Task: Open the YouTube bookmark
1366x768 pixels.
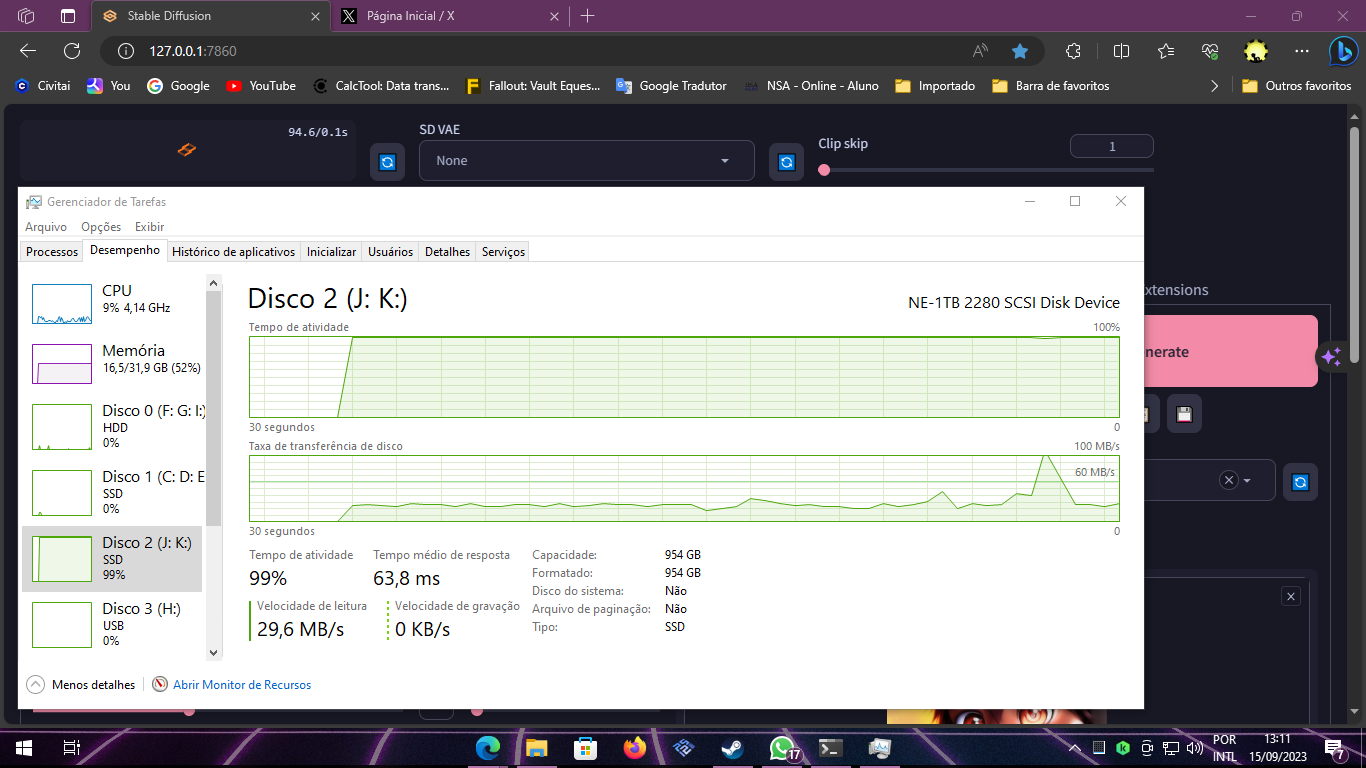Action: 261,86
